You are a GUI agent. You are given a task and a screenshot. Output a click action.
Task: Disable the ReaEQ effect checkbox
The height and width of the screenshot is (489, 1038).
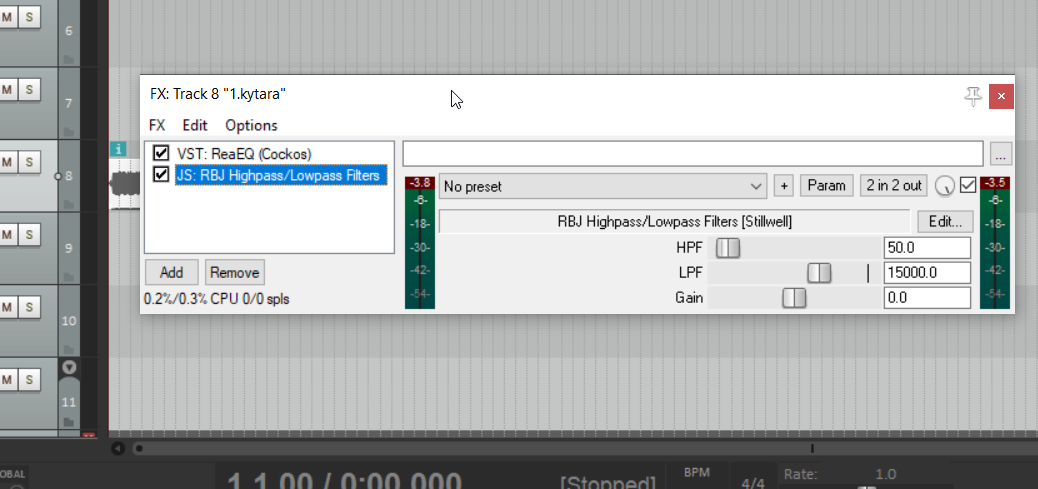(x=161, y=154)
